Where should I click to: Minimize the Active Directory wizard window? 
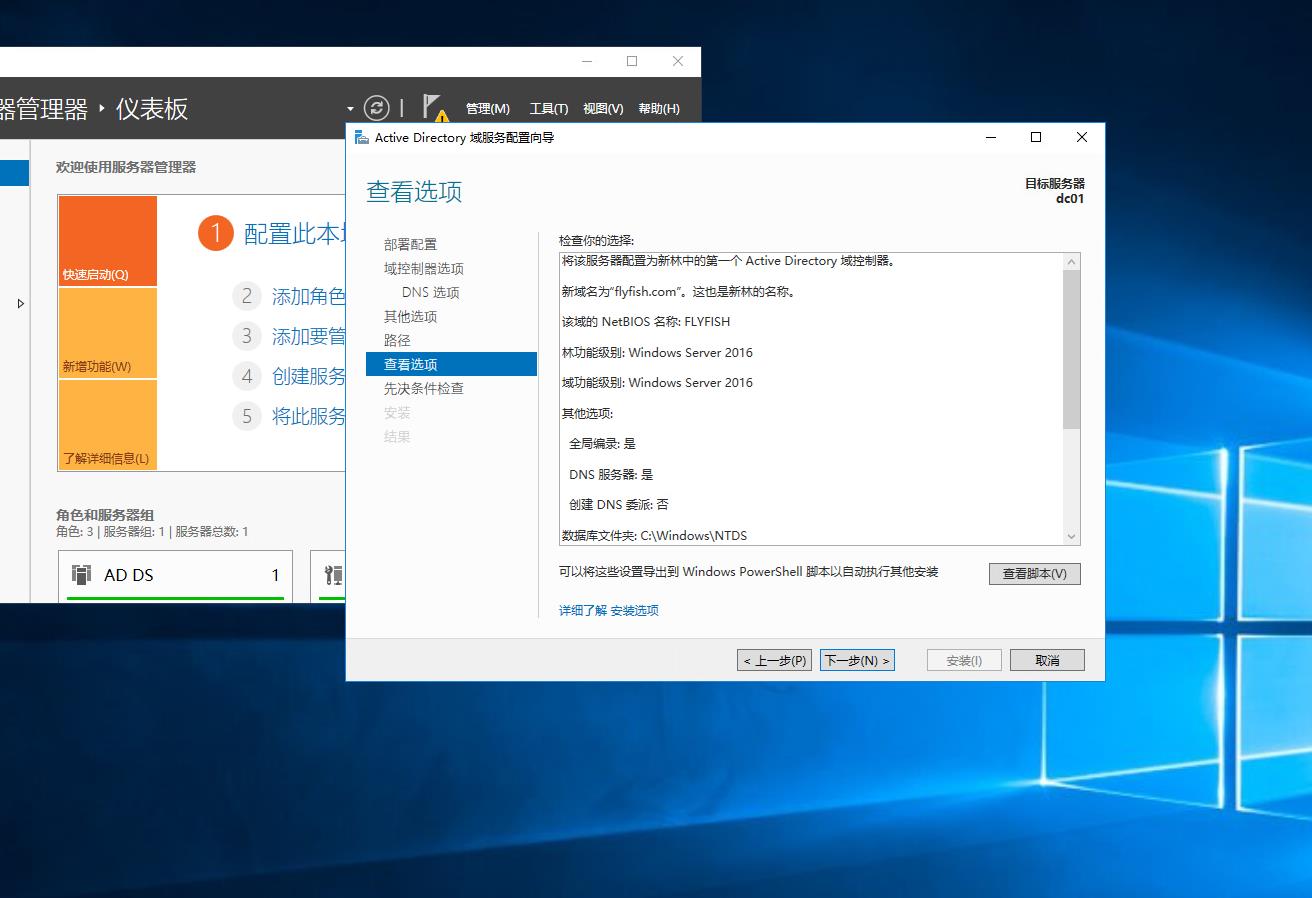tap(991, 137)
